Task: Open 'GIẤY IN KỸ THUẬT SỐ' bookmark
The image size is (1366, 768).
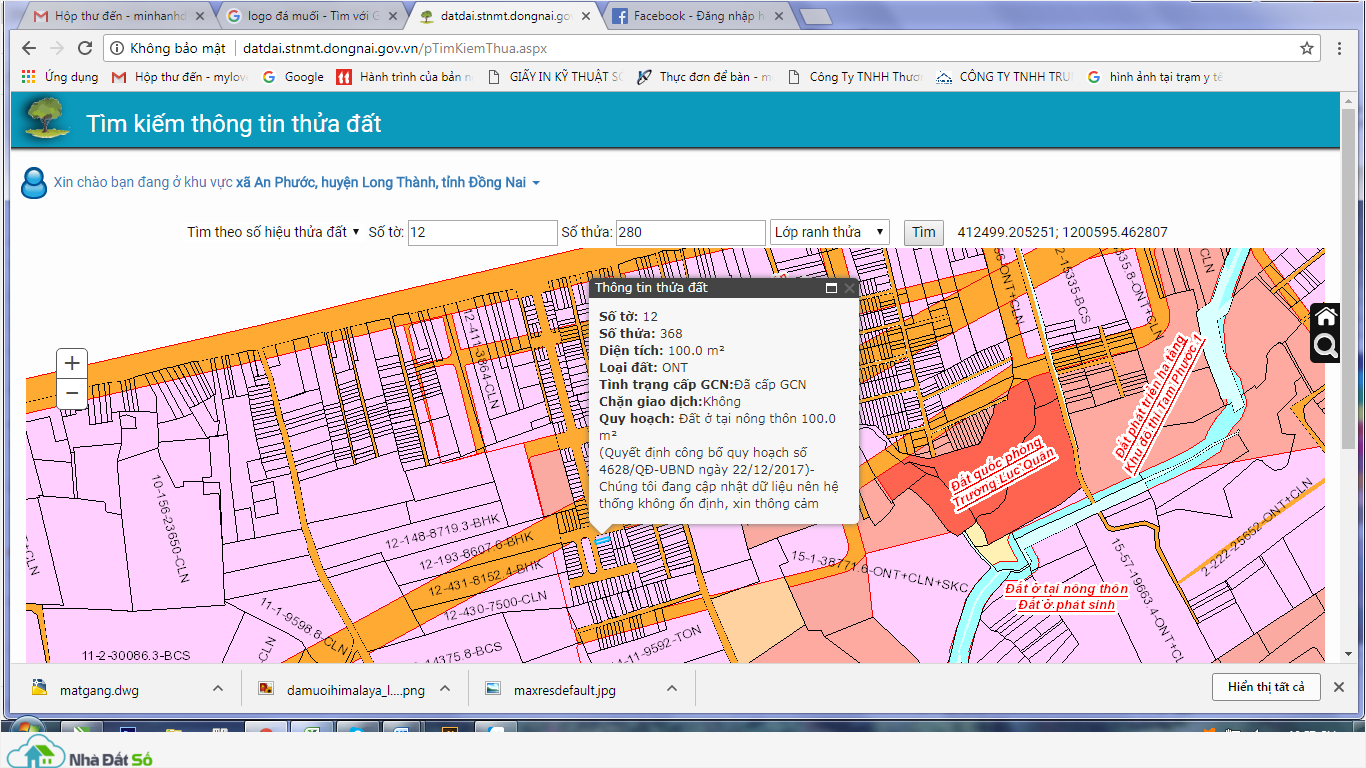Action: pyautogui.click(x=555, y=77)
